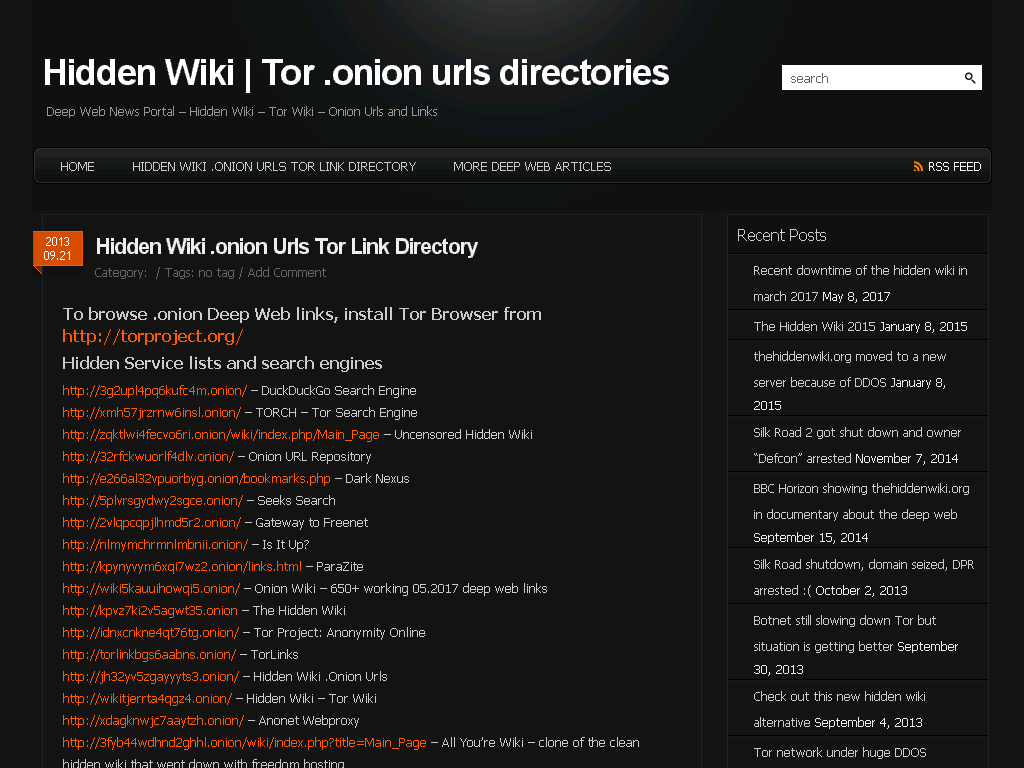Open the HOME menu item
This screenshot has width=1024, height=768.
click(77, 167)
